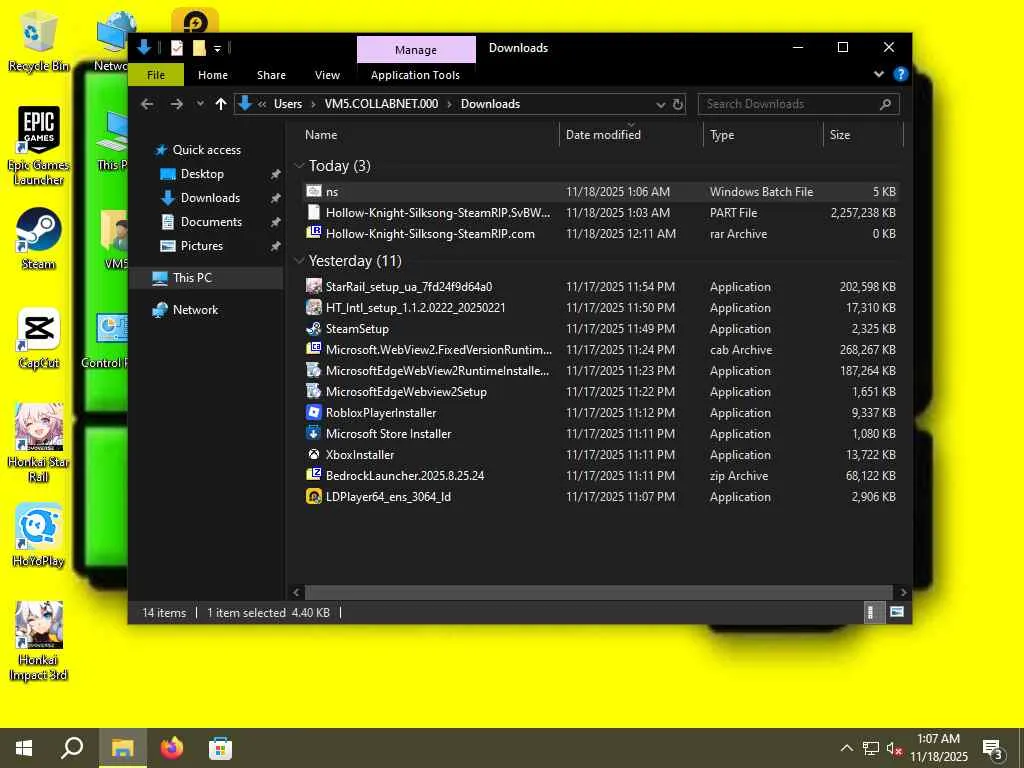Click the Manage contextual tab
The image size is (1024, 768).
coord(416,50)
